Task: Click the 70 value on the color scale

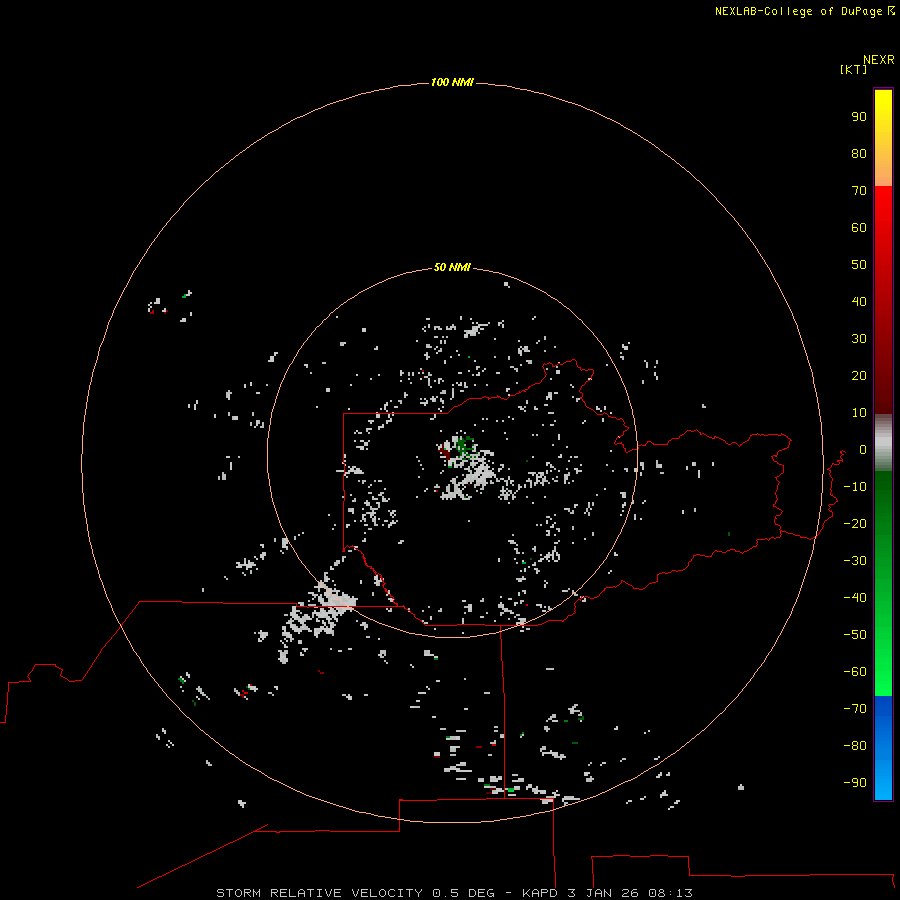Action: pyautogui.click(x=859, y=191)
